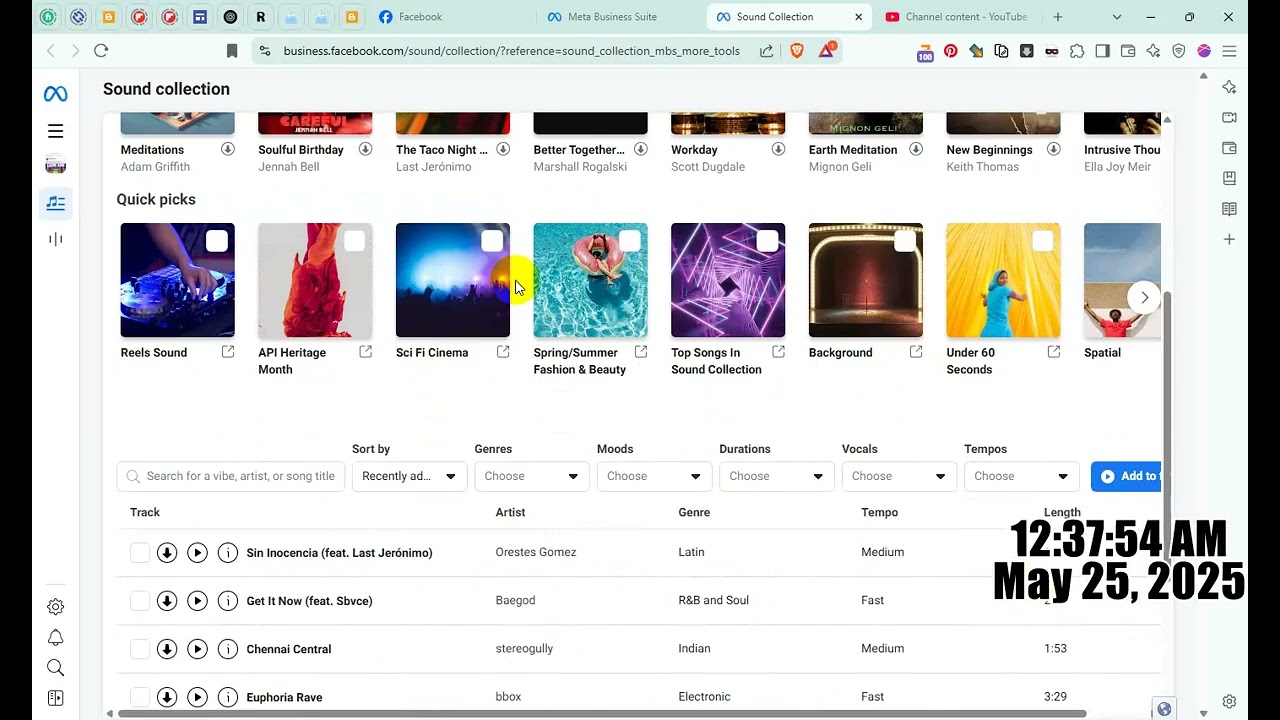Viewport: 1280px width, 720px height.
Task: Download the Sin Inocencia track
Action: (x=167, y=552)
